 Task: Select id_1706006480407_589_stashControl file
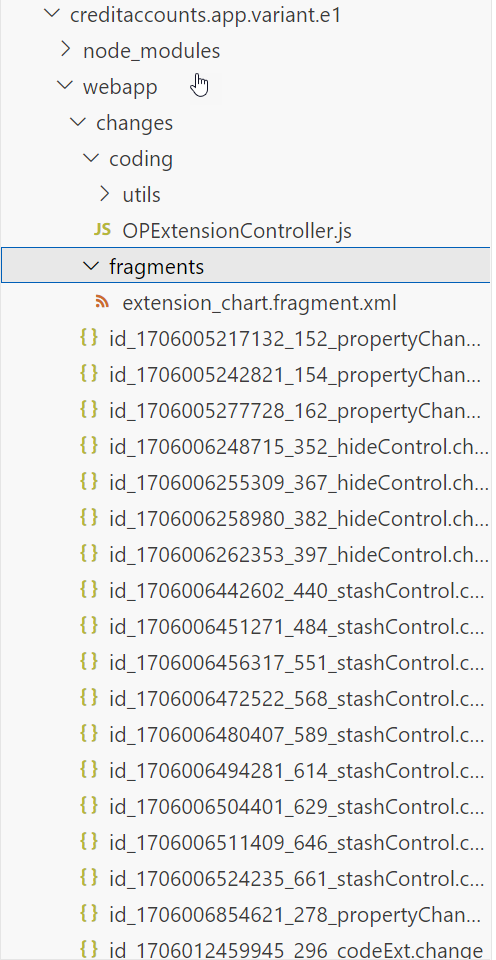tap(296, 734)
